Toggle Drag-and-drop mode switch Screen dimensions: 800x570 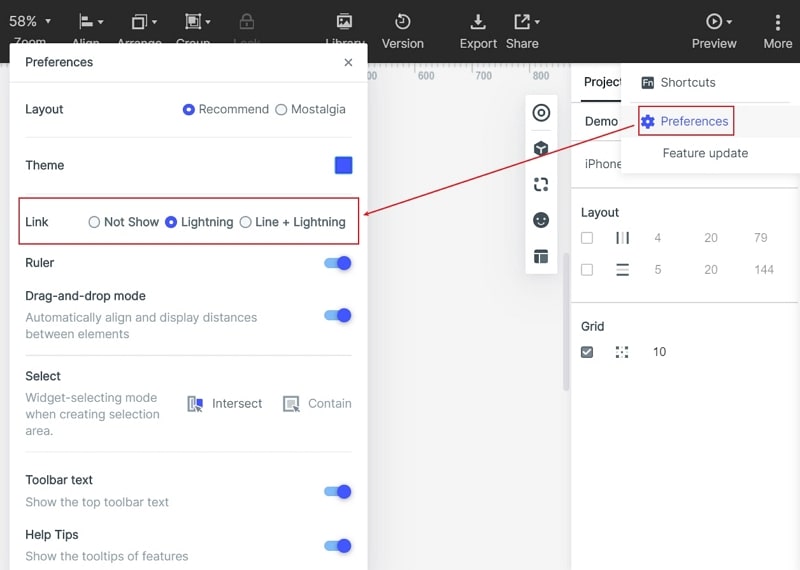tap(338, 315)
